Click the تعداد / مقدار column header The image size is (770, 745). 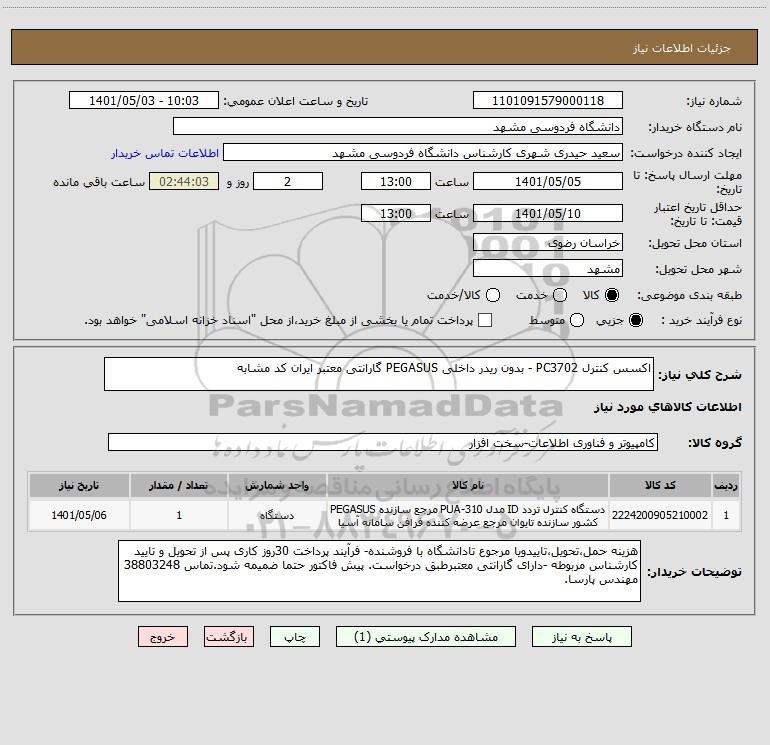click(179, 485)
